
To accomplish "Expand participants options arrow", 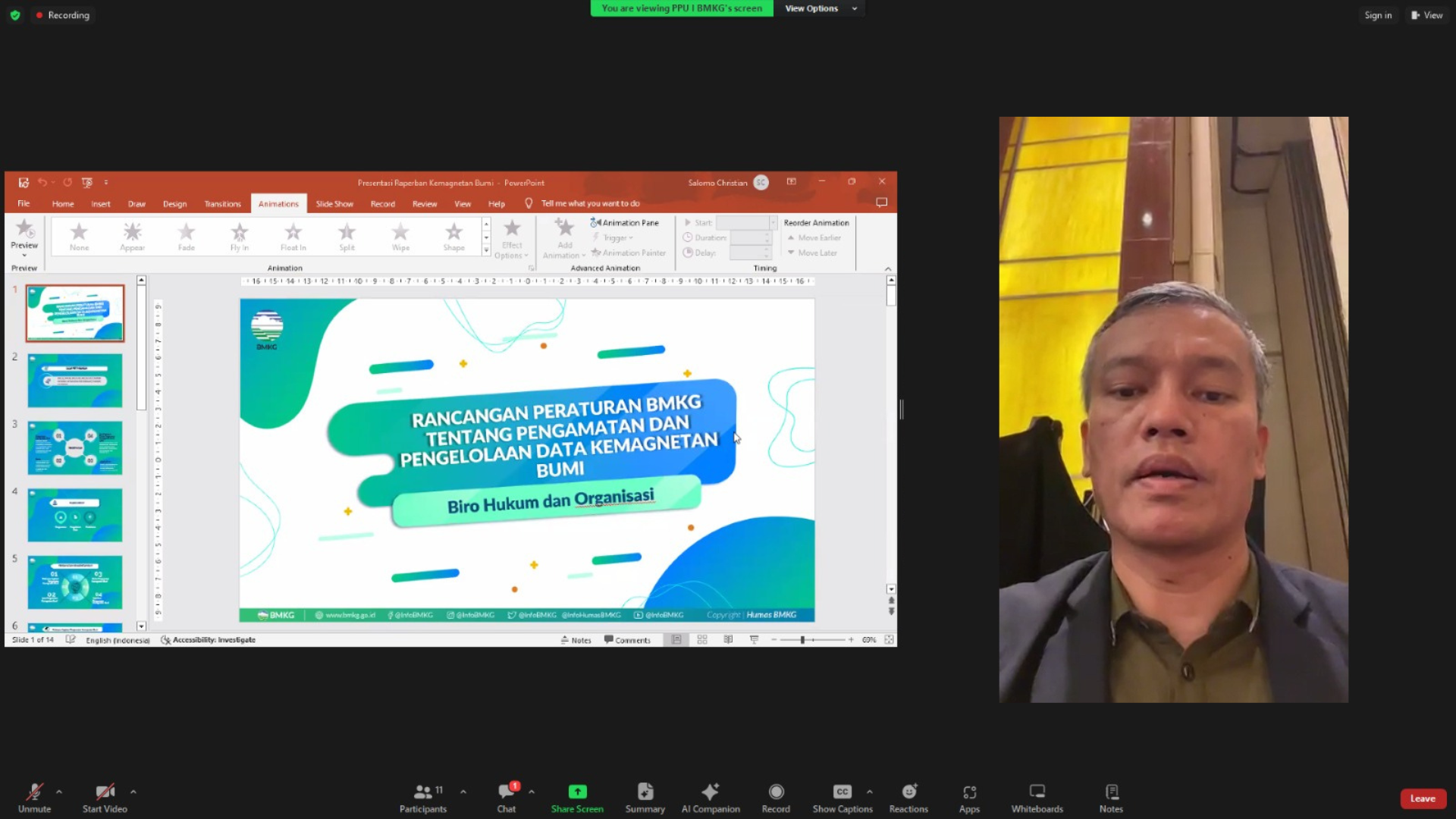I will [463, 792].
